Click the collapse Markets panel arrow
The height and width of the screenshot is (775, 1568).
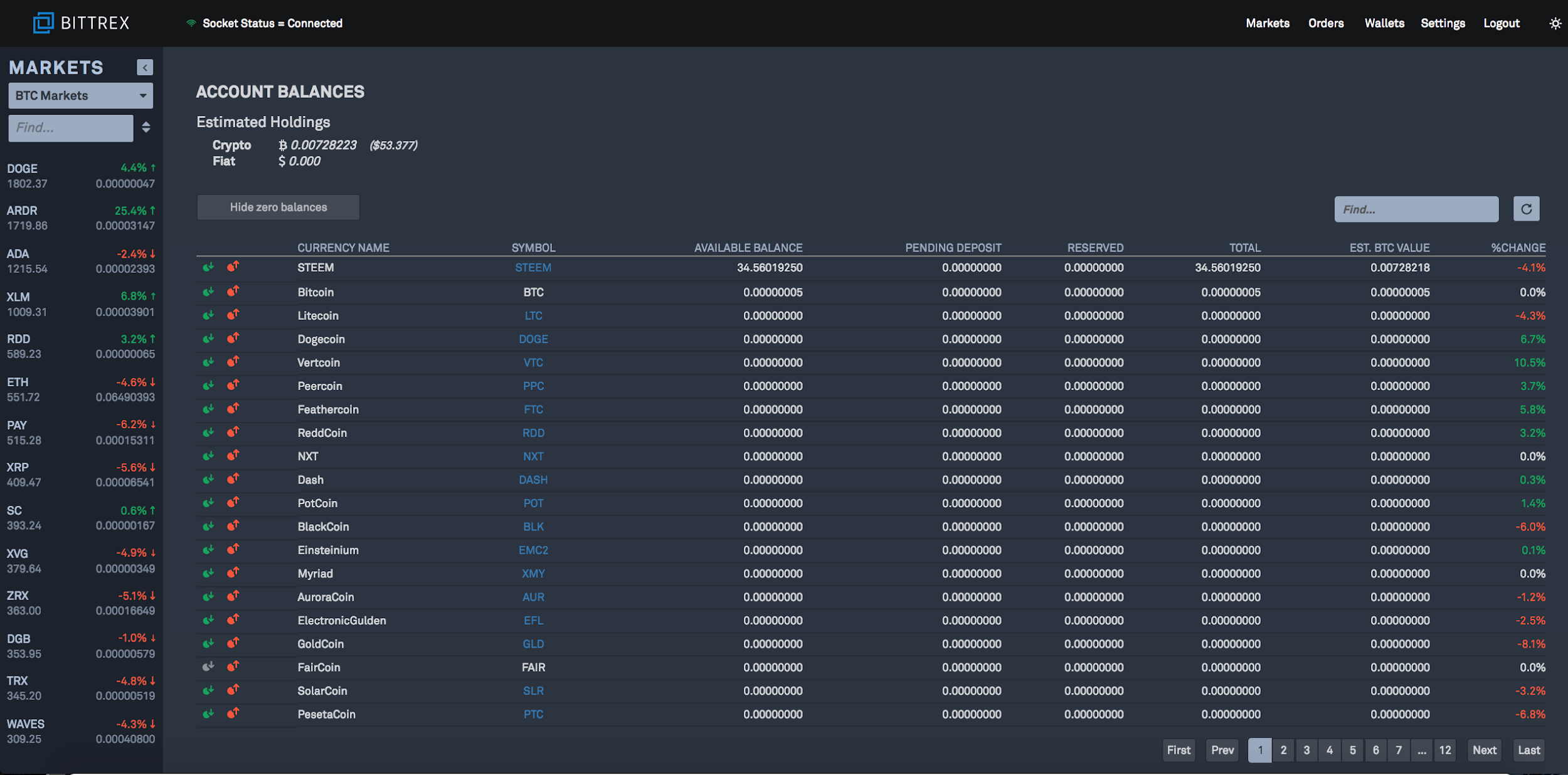point(145,67)
